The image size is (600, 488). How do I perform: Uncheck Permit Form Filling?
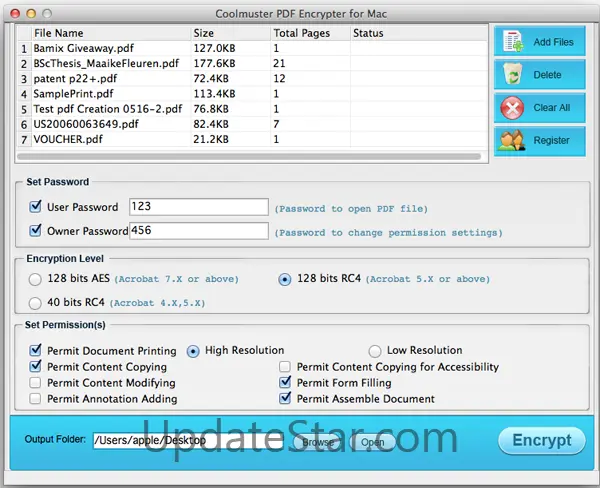pos(285,382)
